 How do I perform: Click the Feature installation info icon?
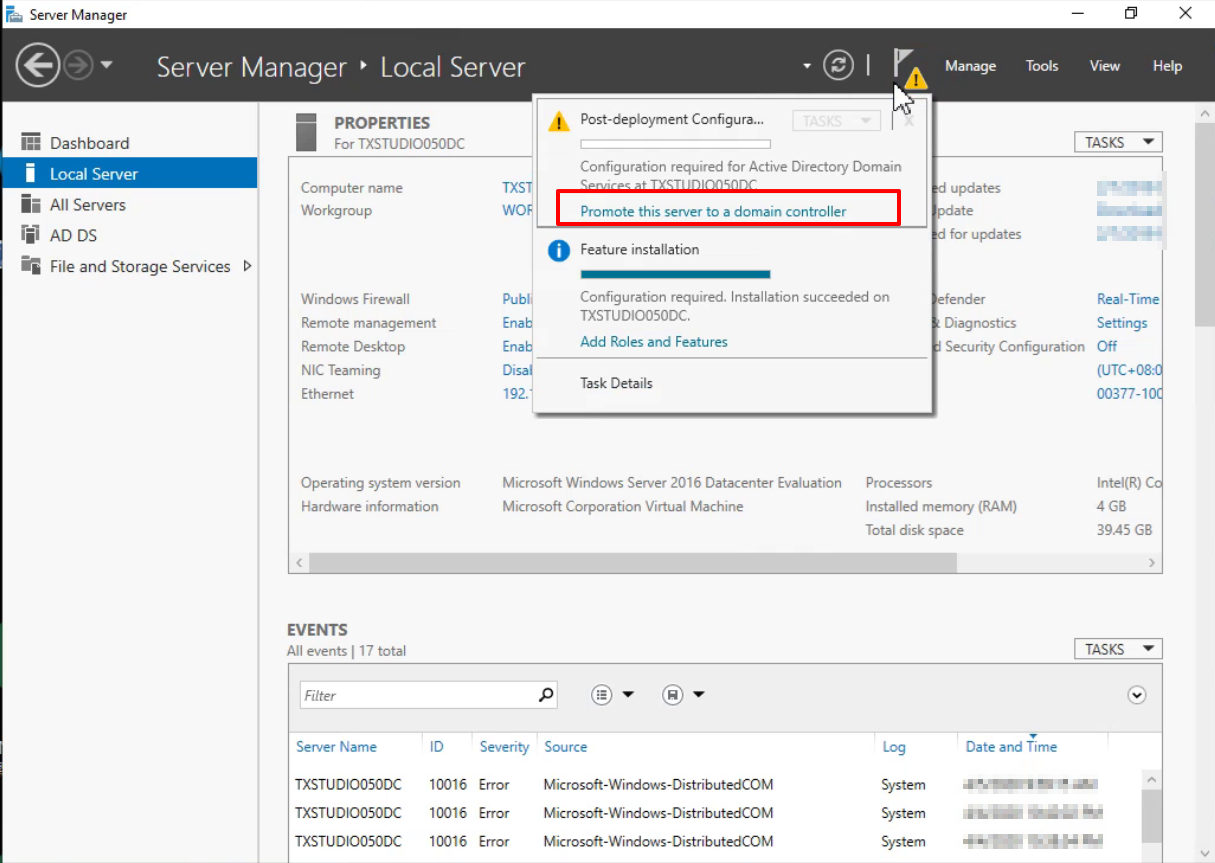(x=558, y=250)
